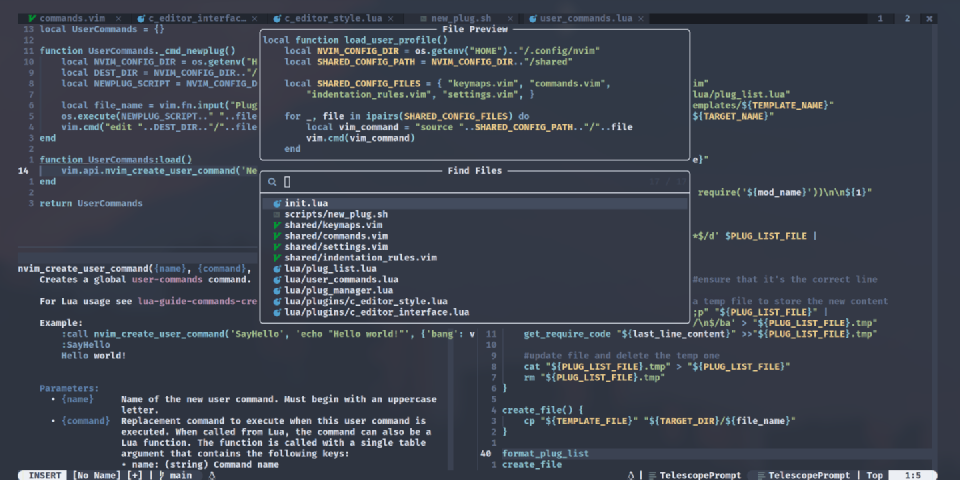Click the 17 / 17 results counter
This screenshot has width=960, height=480.
tap(668, 182)
